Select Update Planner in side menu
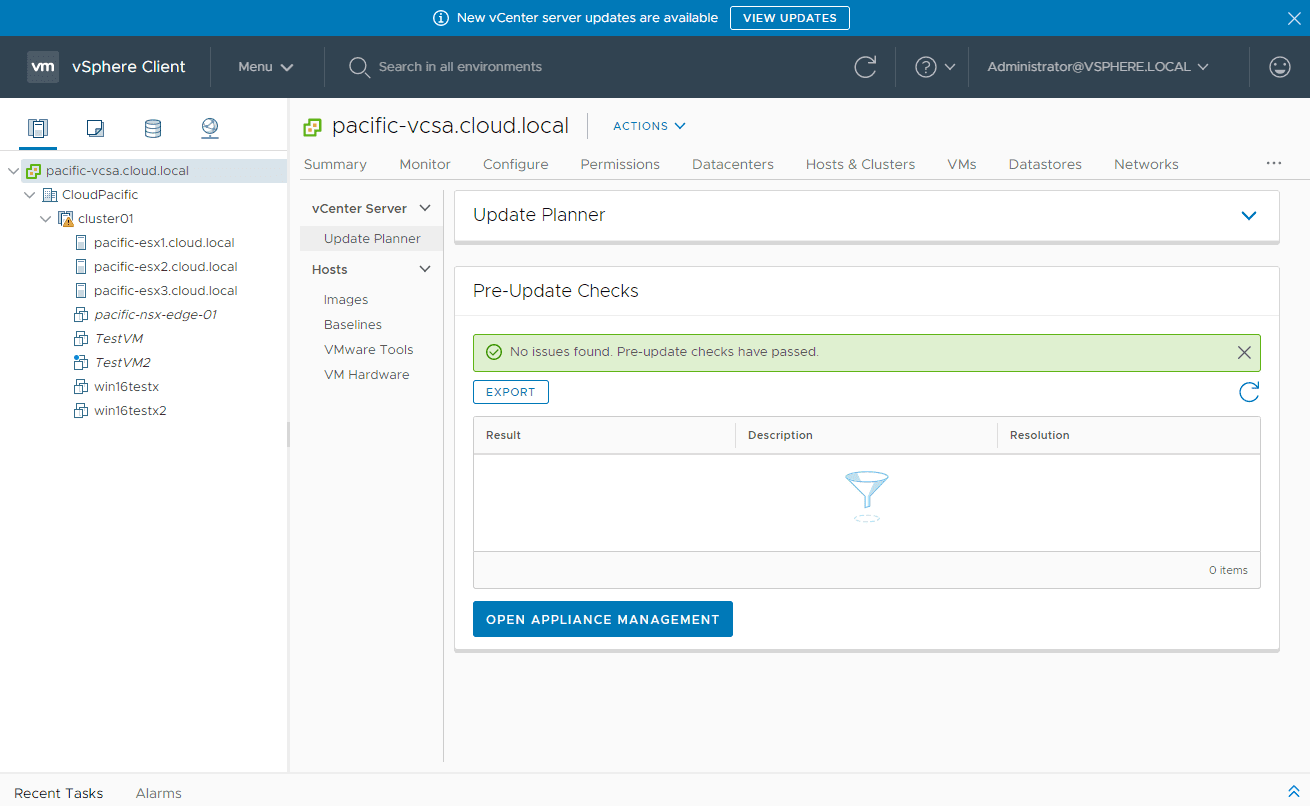Viewport: 1310px width, 806px height. pyautogui.click(x=371, y=239)
